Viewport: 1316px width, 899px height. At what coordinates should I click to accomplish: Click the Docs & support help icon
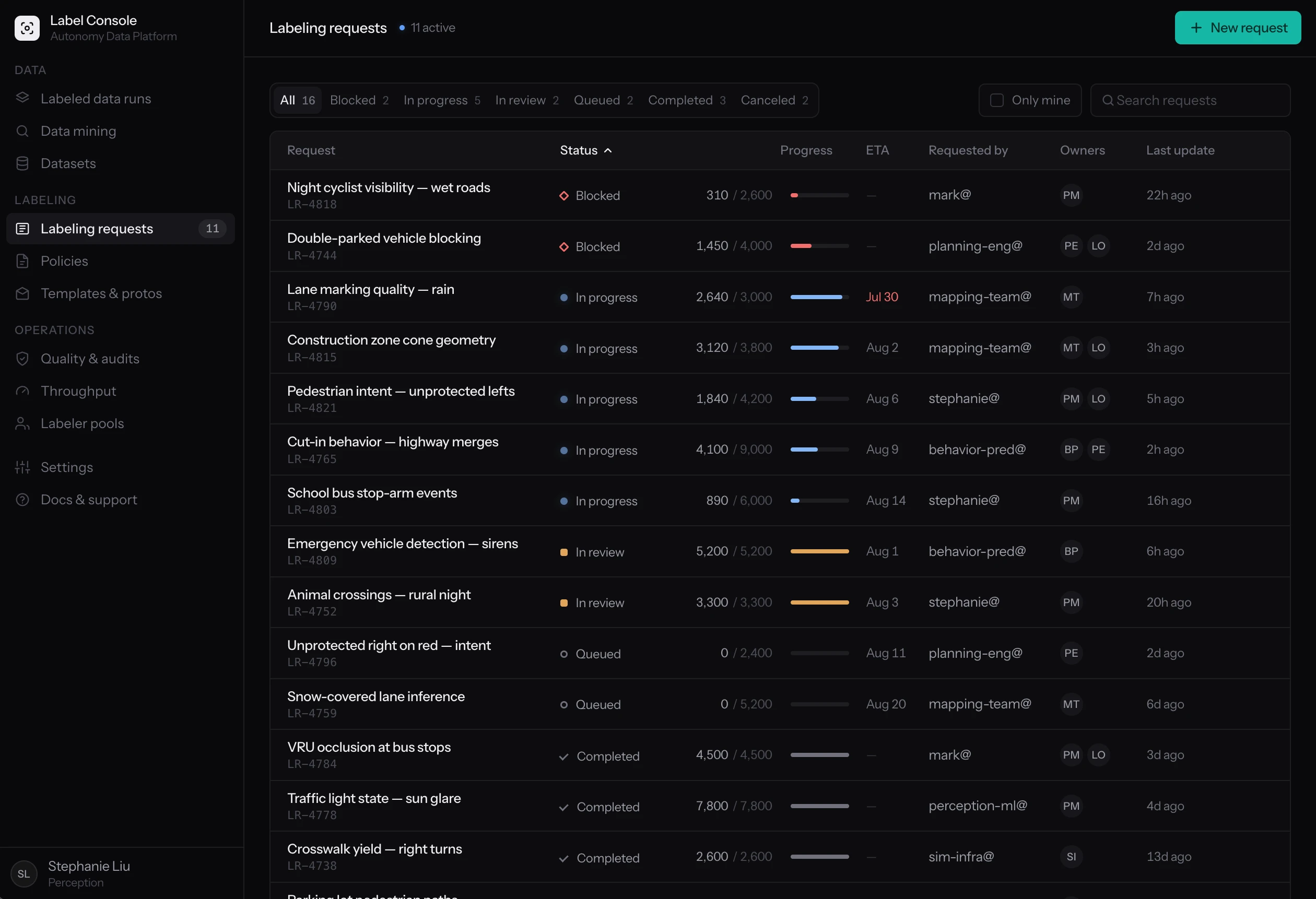(22, 499)
